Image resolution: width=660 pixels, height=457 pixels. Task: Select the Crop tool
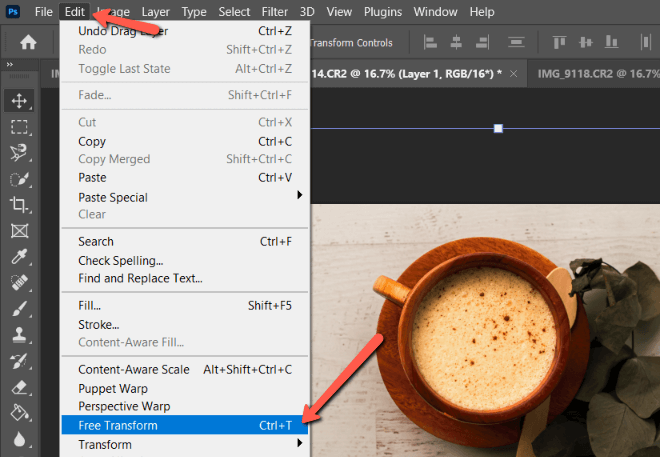click(18, 205)
